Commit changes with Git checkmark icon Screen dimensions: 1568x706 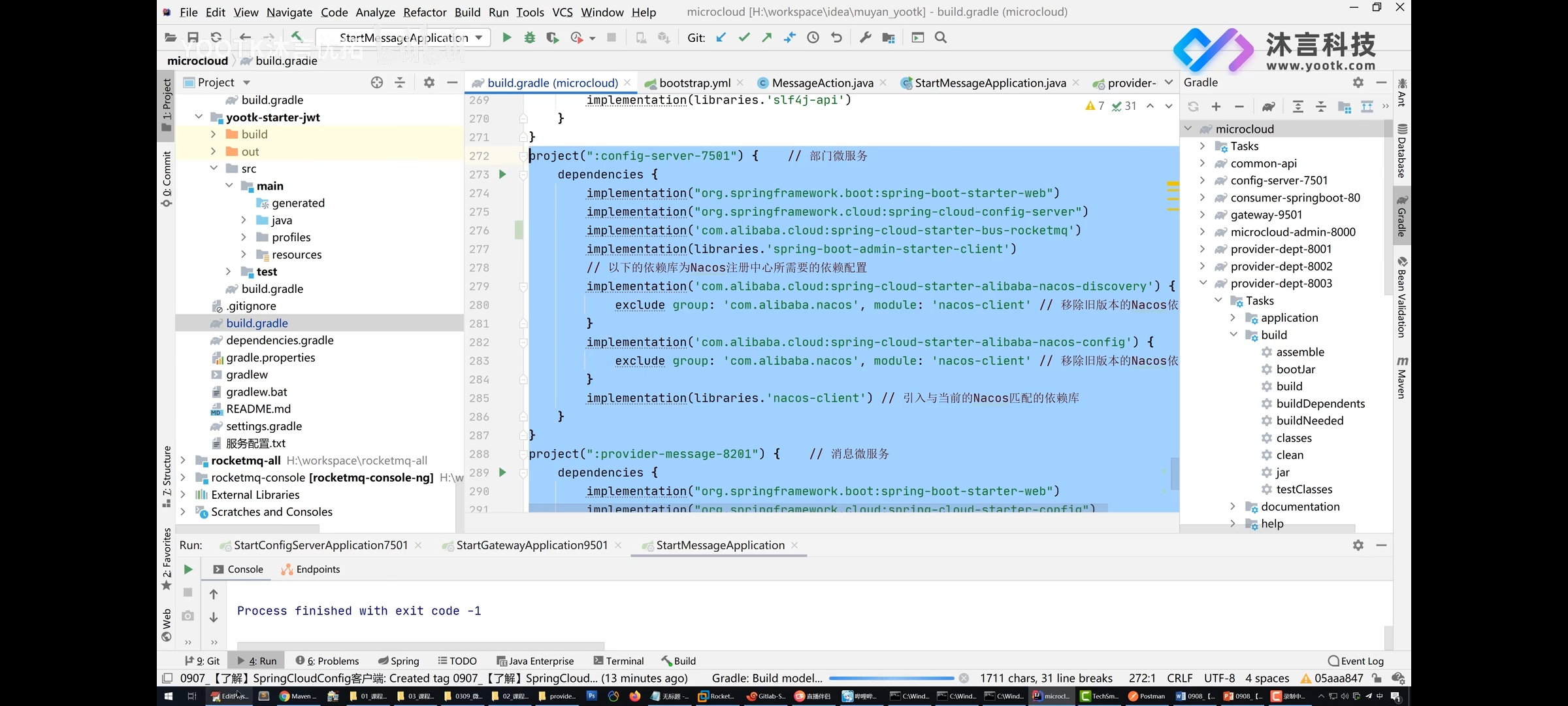coord(743,38)
